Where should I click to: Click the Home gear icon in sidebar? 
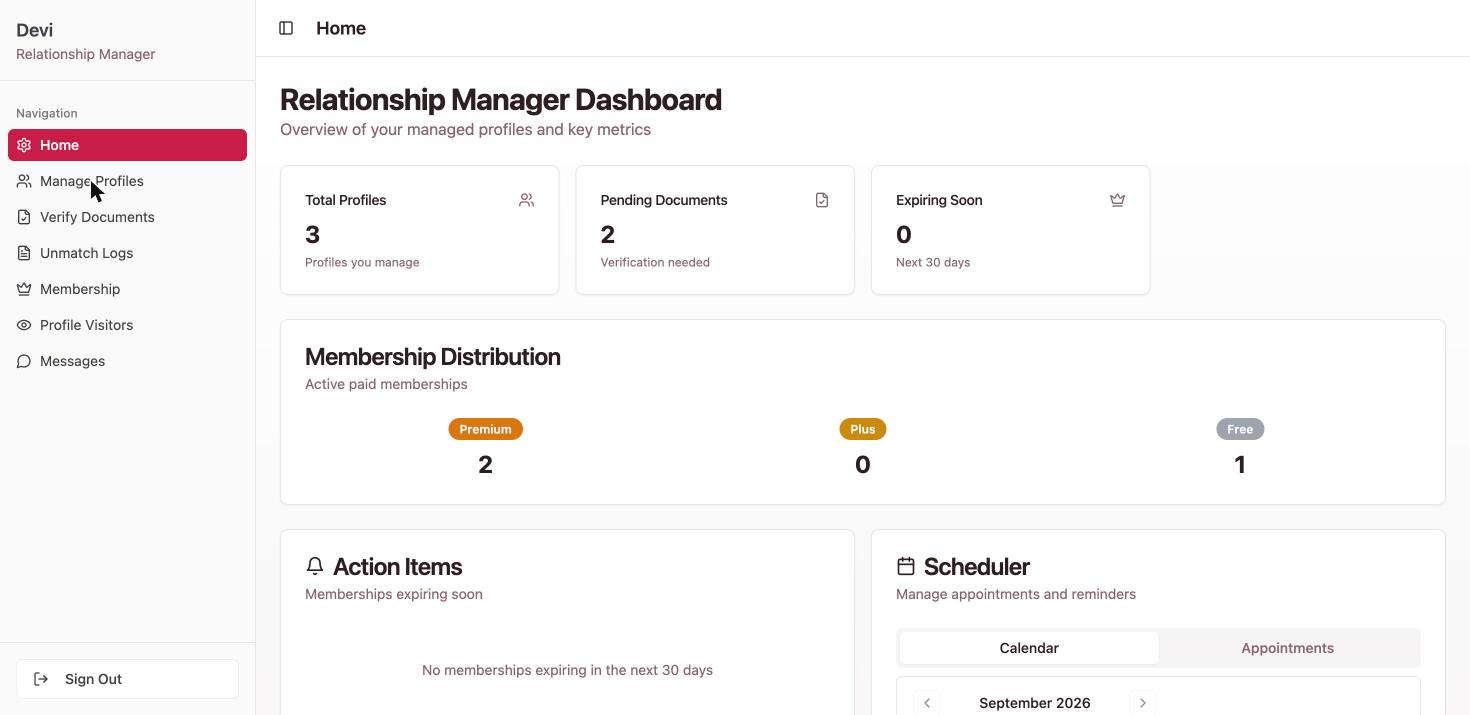pyautogui.click(x=24, y=145)
